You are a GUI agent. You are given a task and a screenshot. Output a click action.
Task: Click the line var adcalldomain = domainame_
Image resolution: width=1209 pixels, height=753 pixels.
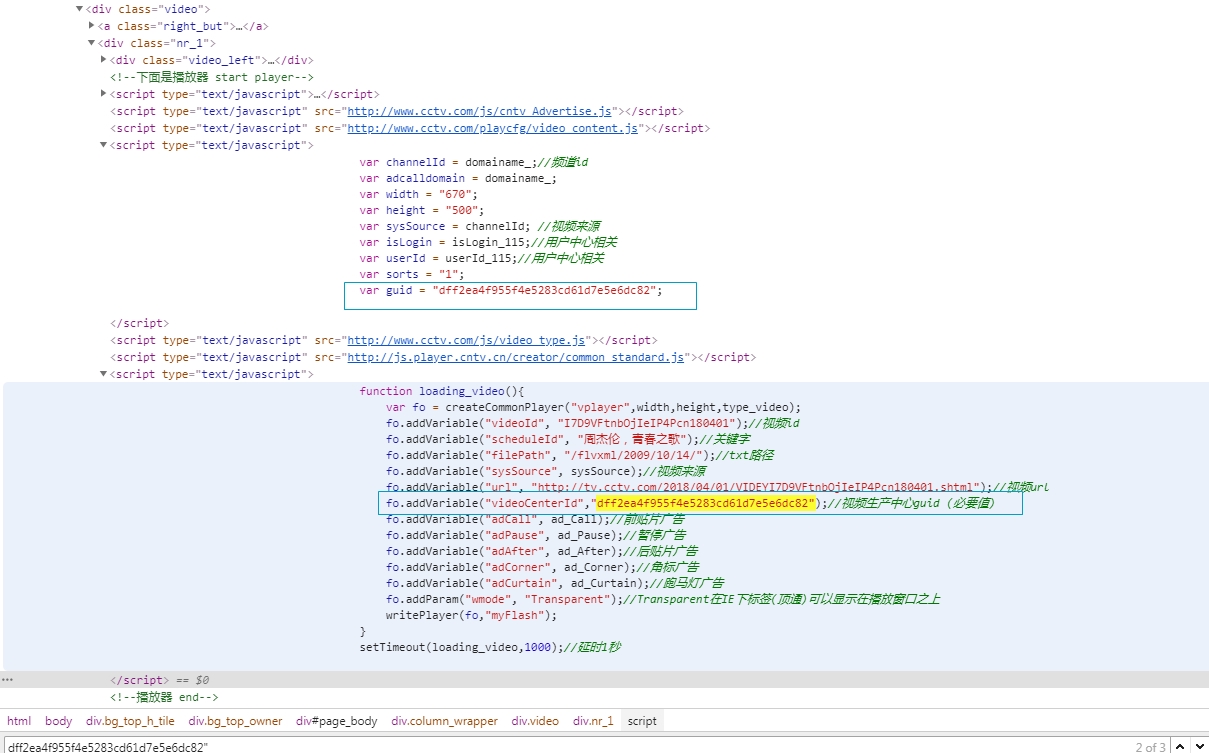458,178
